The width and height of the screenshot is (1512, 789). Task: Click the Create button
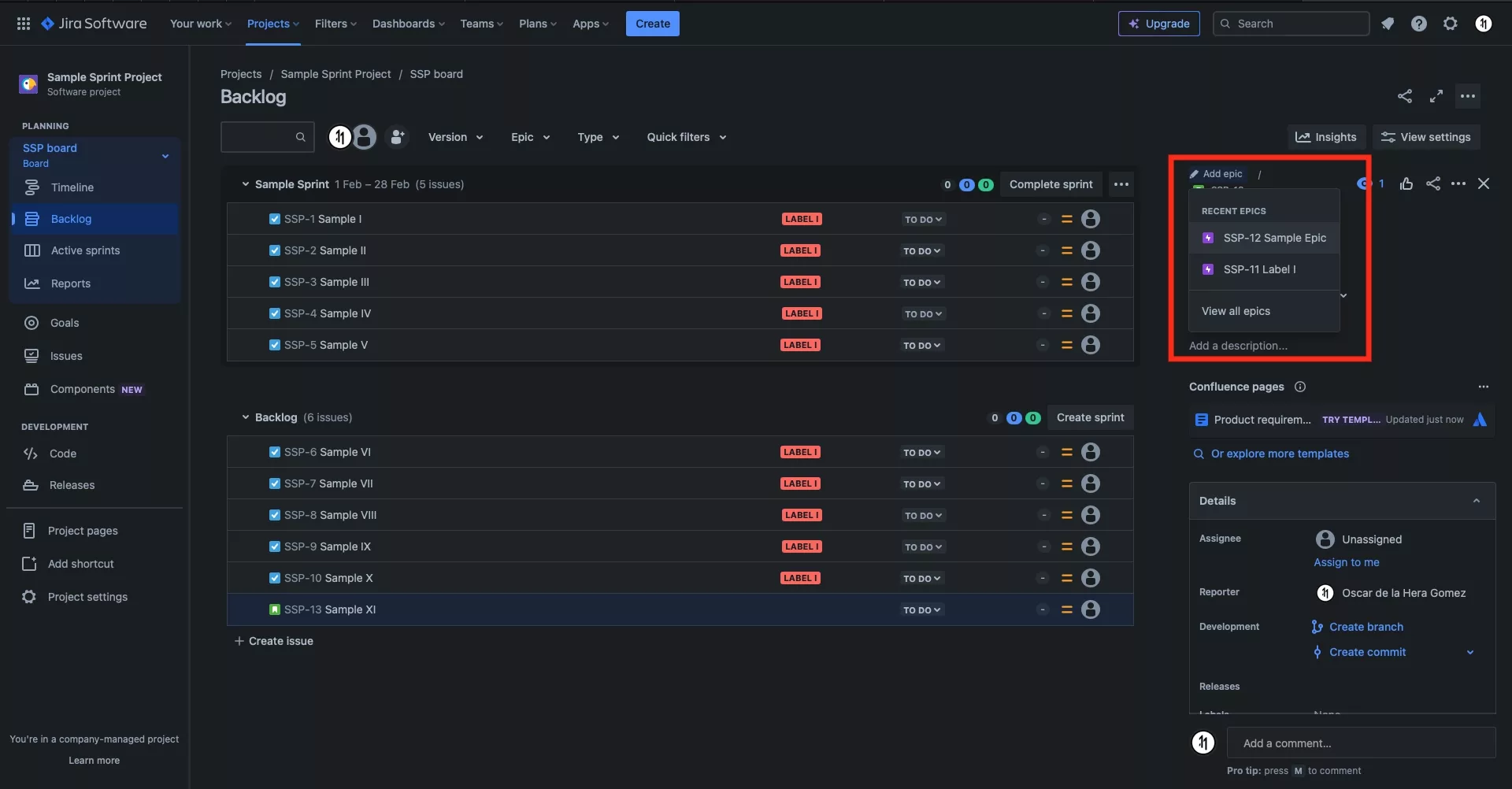tap(653, 24)
